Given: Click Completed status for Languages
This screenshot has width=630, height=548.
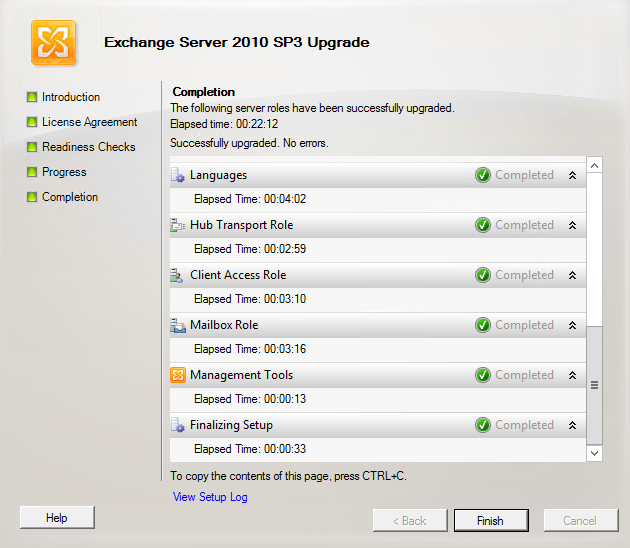Looking at the screenshot, I should (524, 175).
